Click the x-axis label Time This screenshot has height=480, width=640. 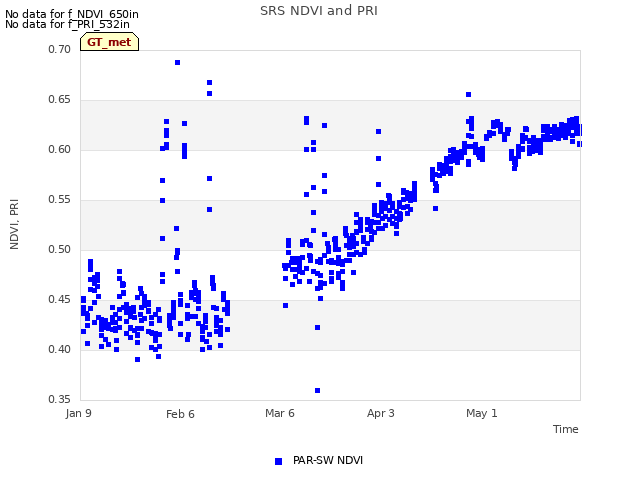point(566,429)
